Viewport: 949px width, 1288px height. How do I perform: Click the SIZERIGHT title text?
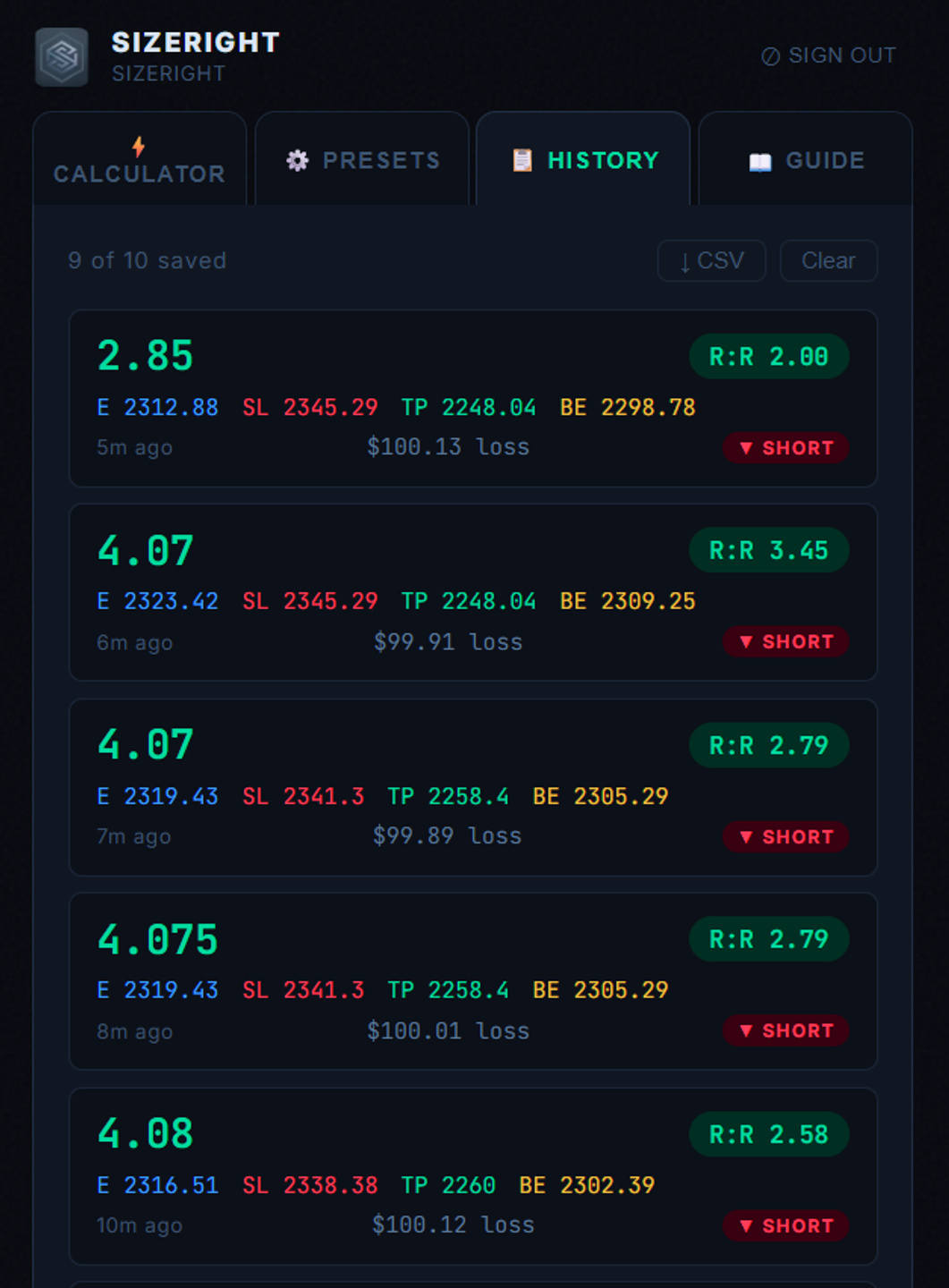196,42
